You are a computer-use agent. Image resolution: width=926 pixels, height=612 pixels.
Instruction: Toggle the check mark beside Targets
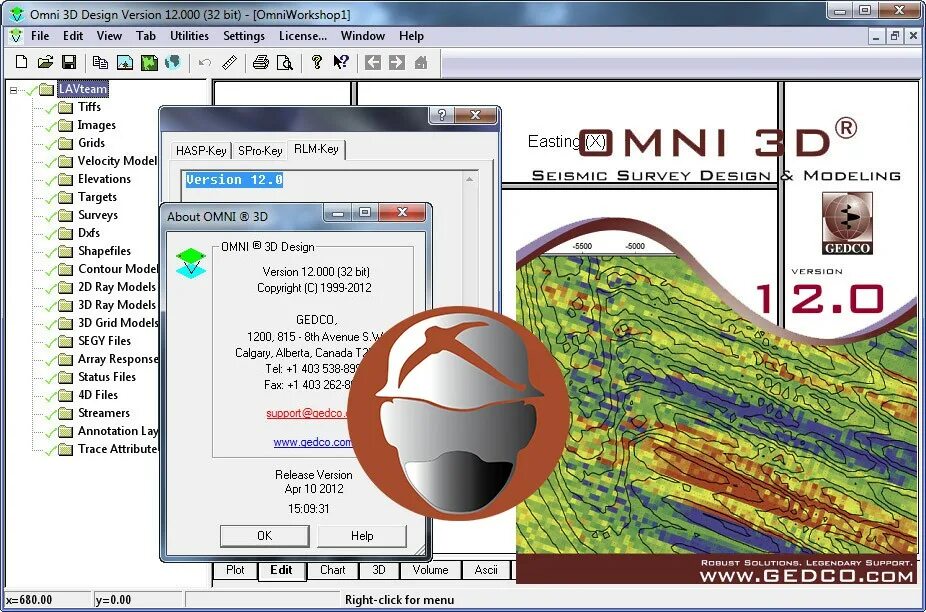pos(51,197)
